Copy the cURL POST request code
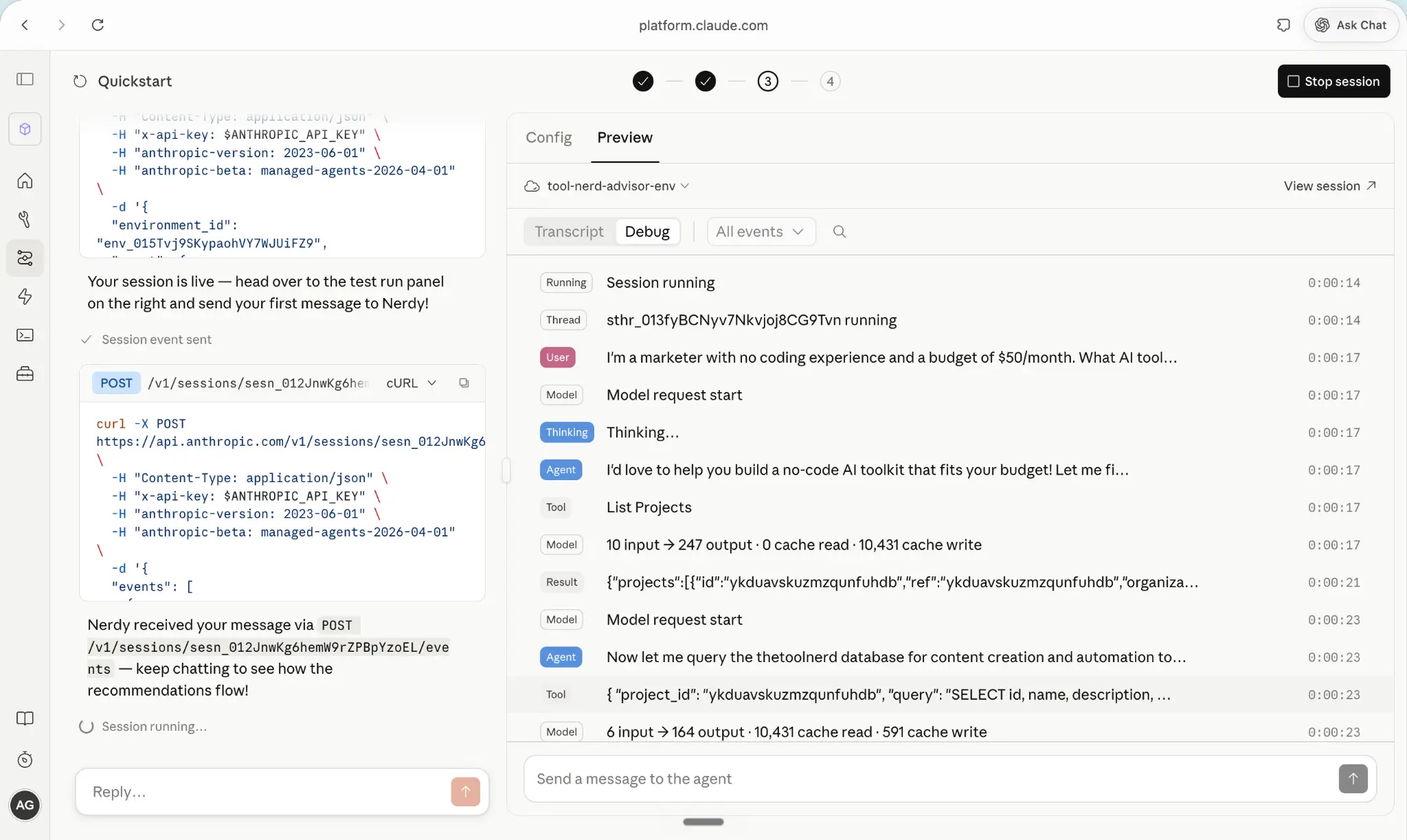Screen dimensions: 1407x840 coord(464,383)
